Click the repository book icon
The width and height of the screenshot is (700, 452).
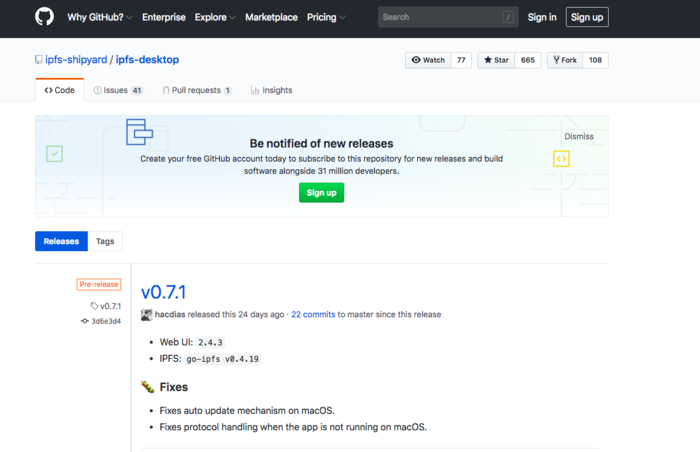(39, 59)
